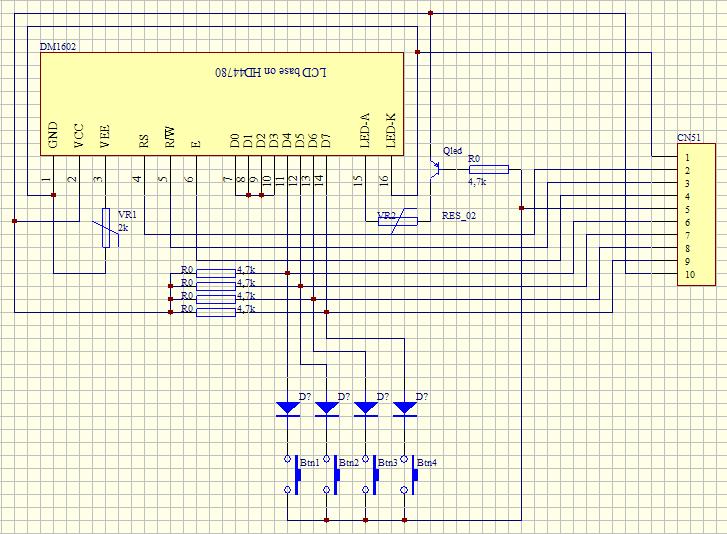Select the Qled transistor symbol
This screenshot has width=727, height=534.
[x=435, y=170]
